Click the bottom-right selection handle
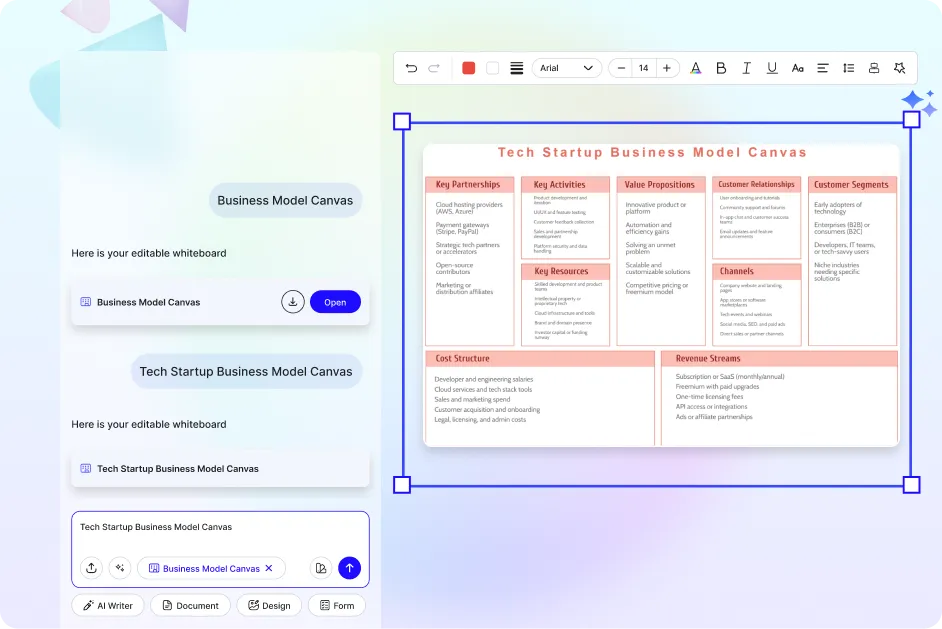This screenshot has height=629, width=942. tap(911, 484)
